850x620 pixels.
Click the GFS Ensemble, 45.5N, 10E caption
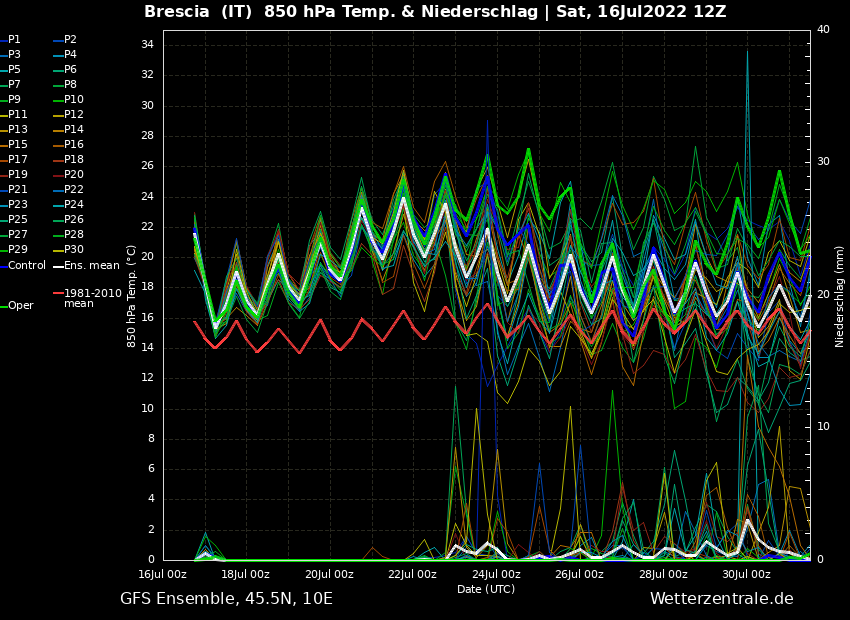click(226, 599)
